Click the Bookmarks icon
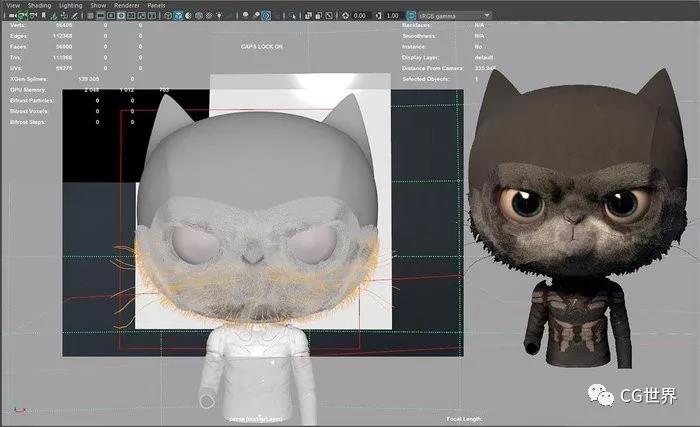Screen dimensions: 700x427 click(43, 16)
